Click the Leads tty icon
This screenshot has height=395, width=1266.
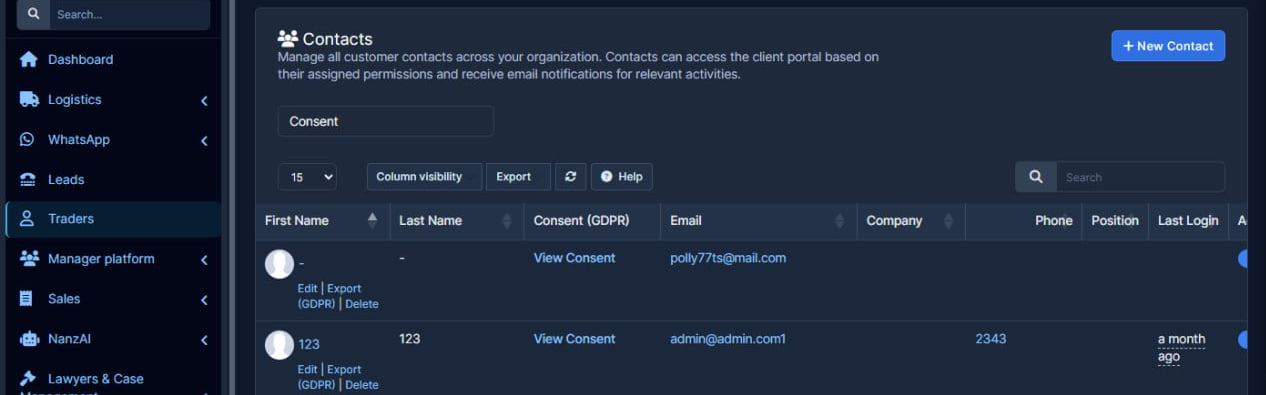(28, 179)
